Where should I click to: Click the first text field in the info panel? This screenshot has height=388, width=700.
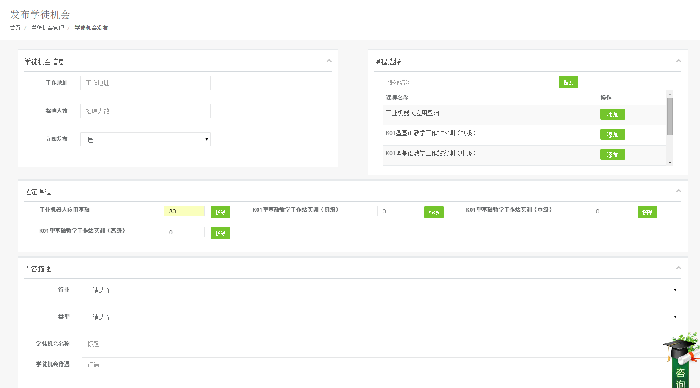(145, 83)
